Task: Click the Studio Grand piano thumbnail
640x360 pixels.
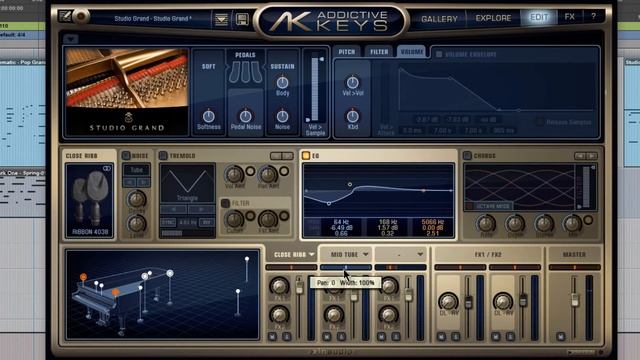Action: coord(127,92)
